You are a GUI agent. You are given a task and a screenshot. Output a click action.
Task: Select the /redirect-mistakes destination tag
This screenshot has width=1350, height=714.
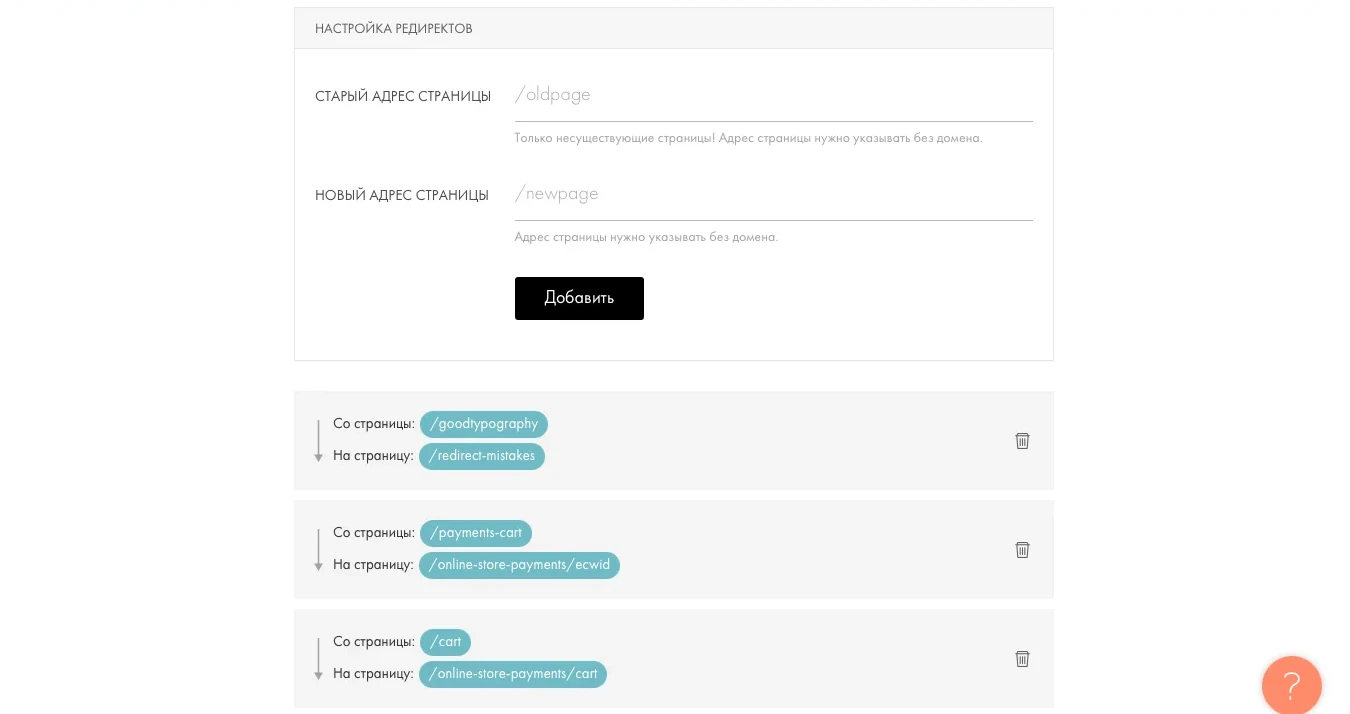481,456
